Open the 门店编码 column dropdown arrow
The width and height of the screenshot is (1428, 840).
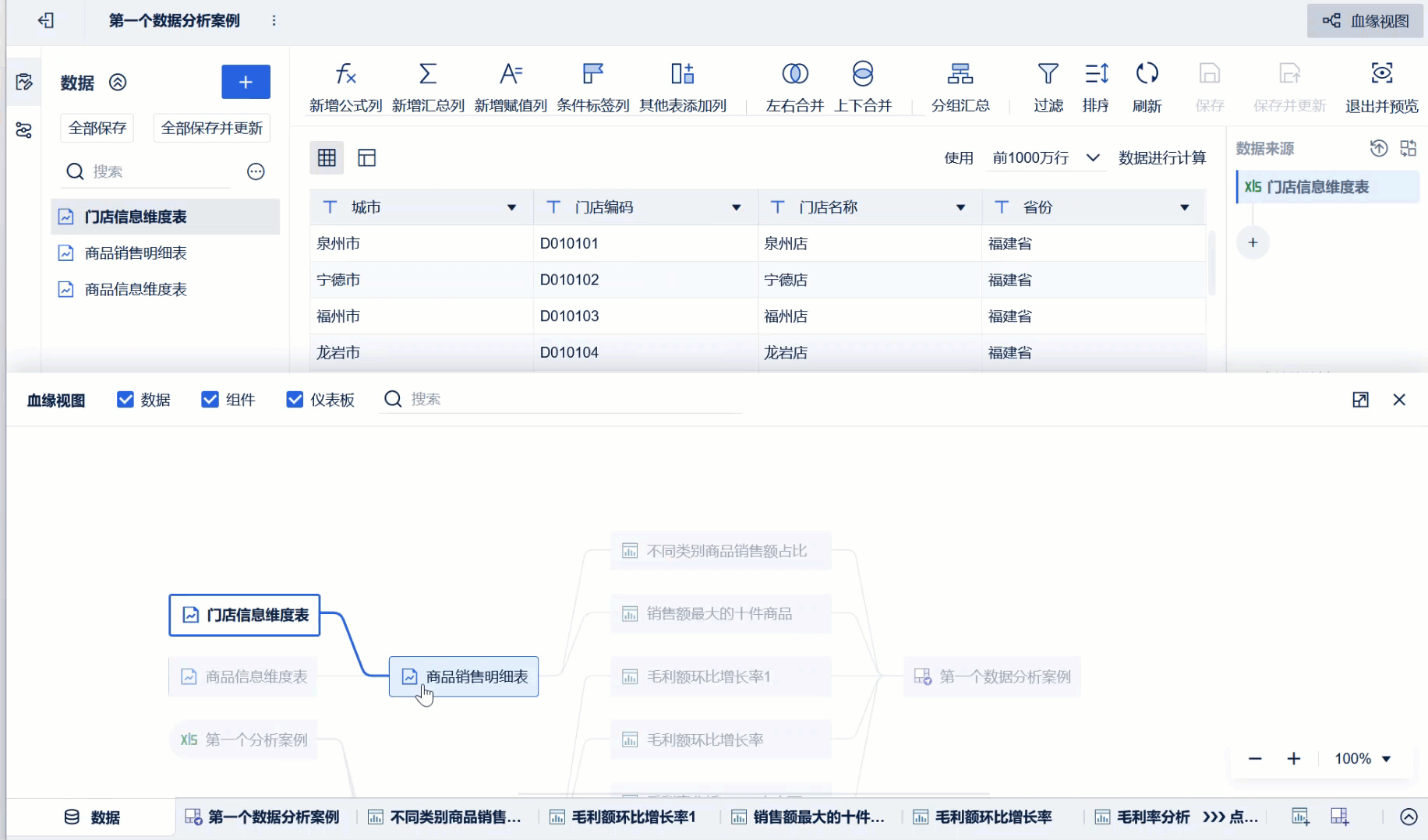(736, 207)
